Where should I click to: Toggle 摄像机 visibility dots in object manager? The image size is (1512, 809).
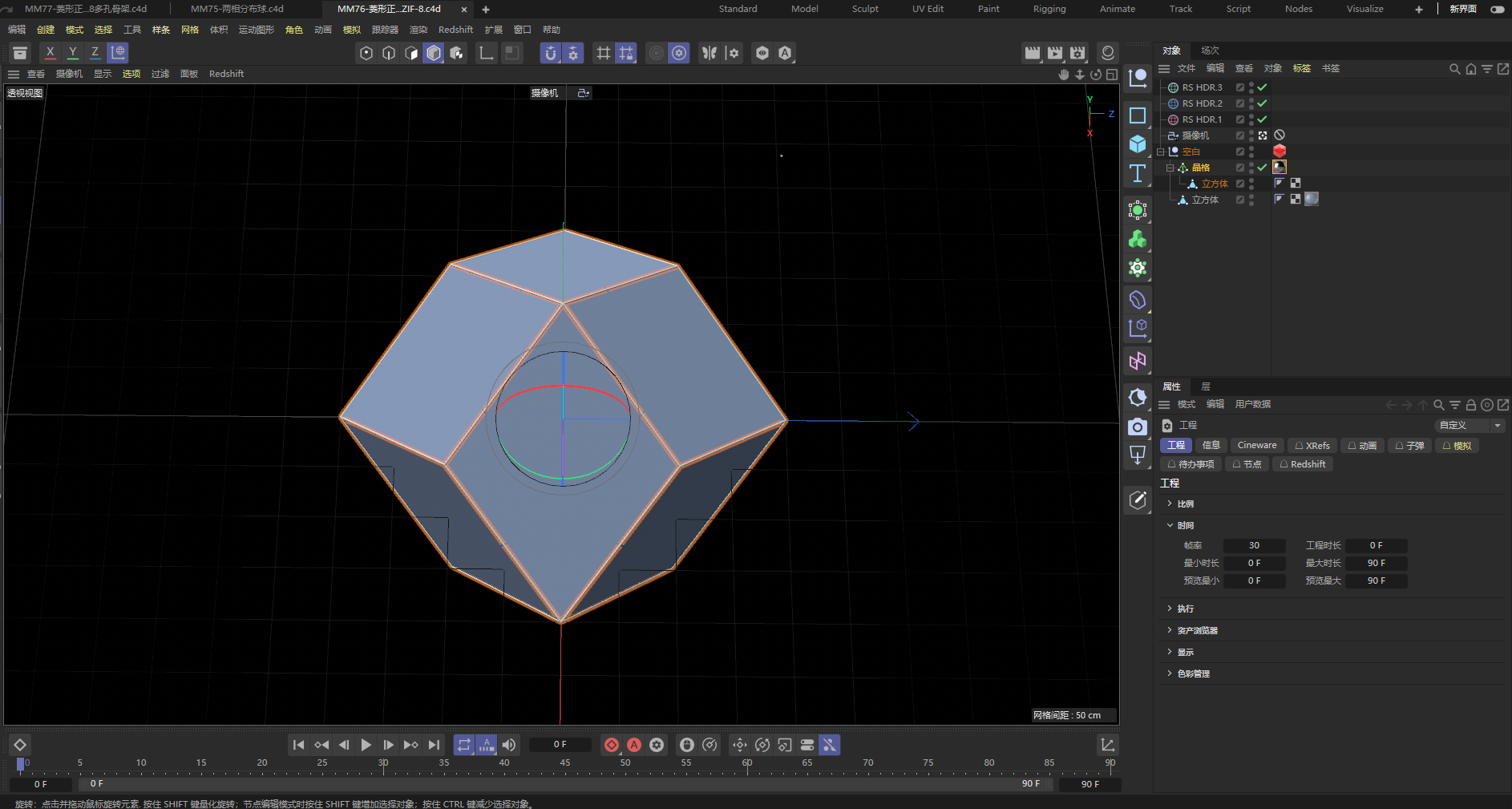click(x=1251, y=136)
